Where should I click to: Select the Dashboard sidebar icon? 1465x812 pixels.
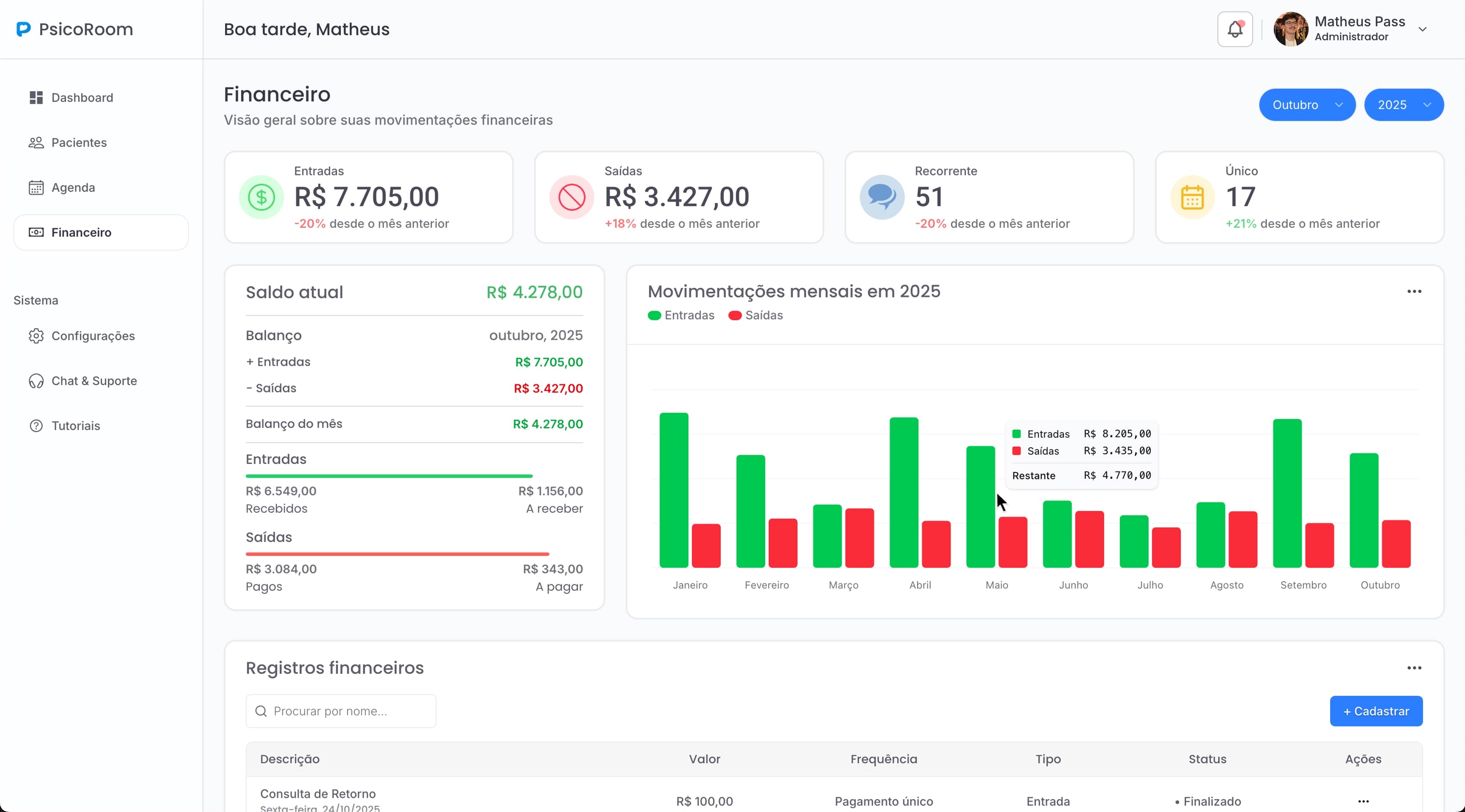coord(35,97)
